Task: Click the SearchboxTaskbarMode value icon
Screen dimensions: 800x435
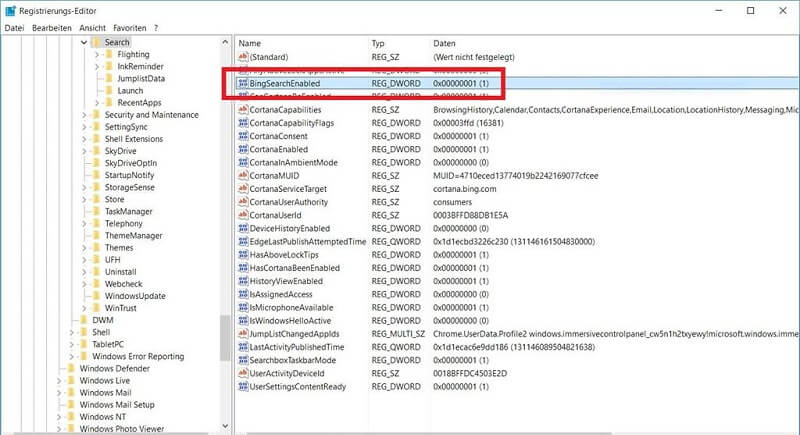Action: click(x=243, y=360)
